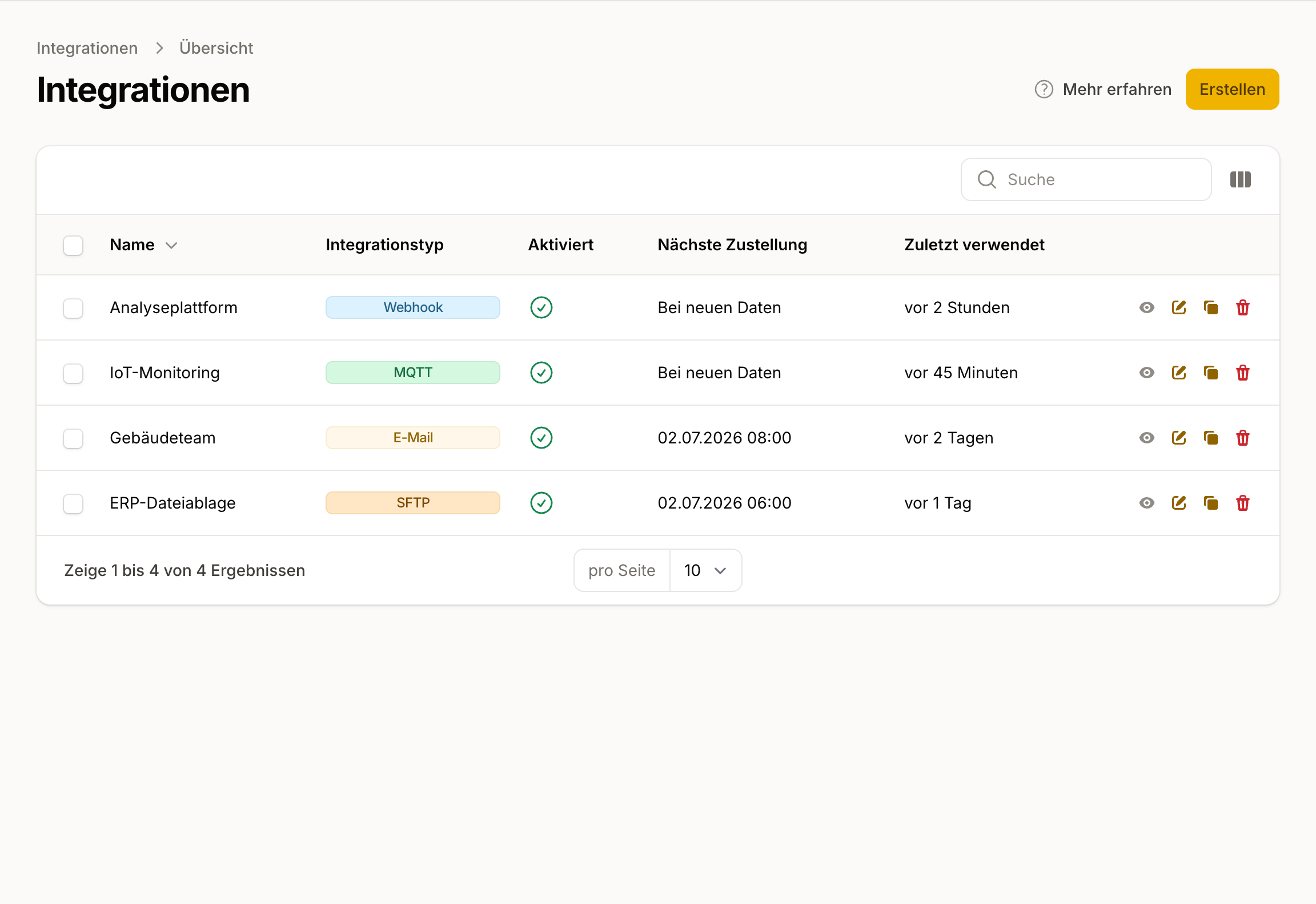Click the Webhook type badge
The width and height of the screenshot is (1316, 904).
click(412, 307)
